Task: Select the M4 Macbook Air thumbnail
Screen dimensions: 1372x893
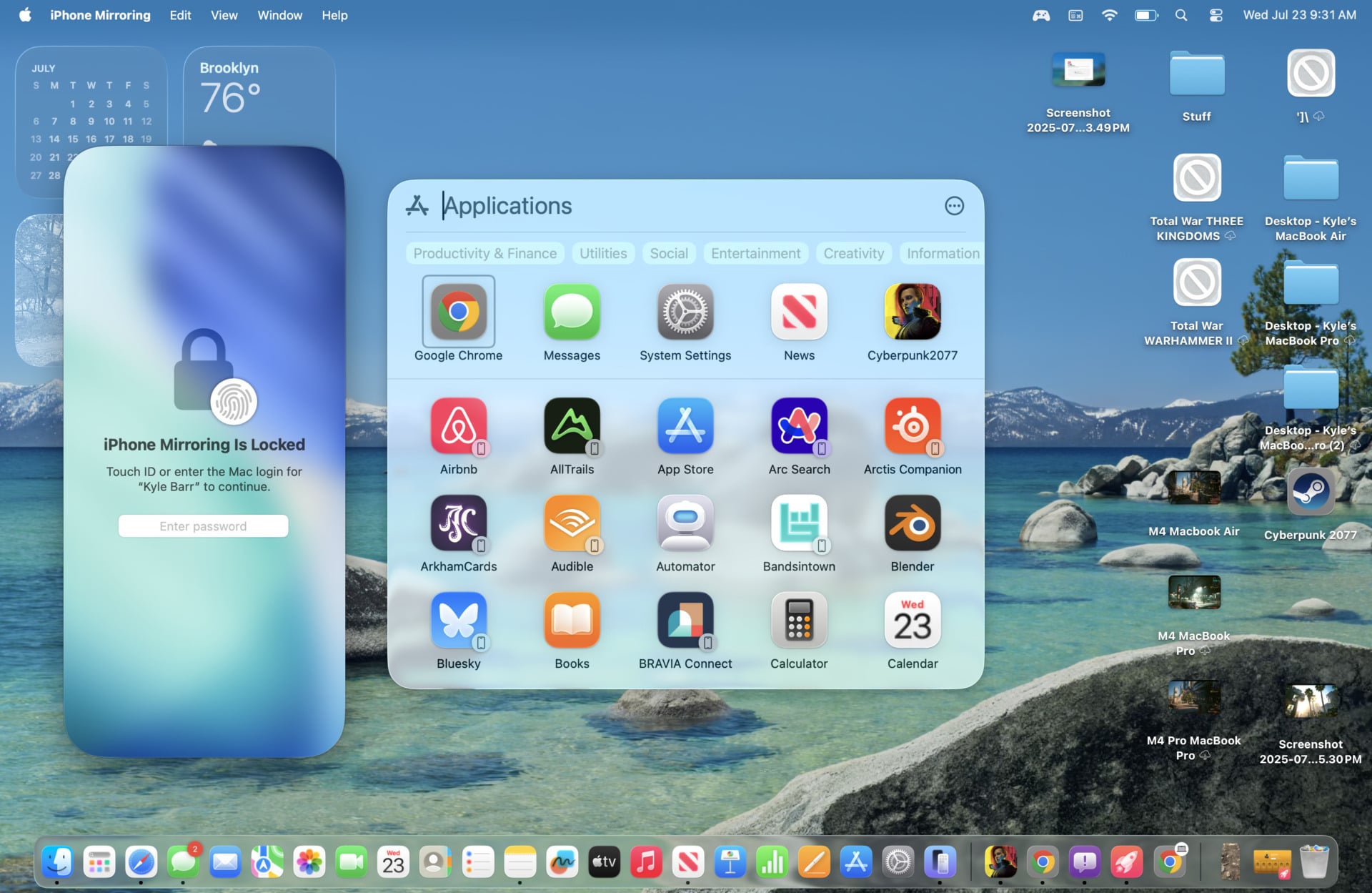Action: (x=1194, y=488)
